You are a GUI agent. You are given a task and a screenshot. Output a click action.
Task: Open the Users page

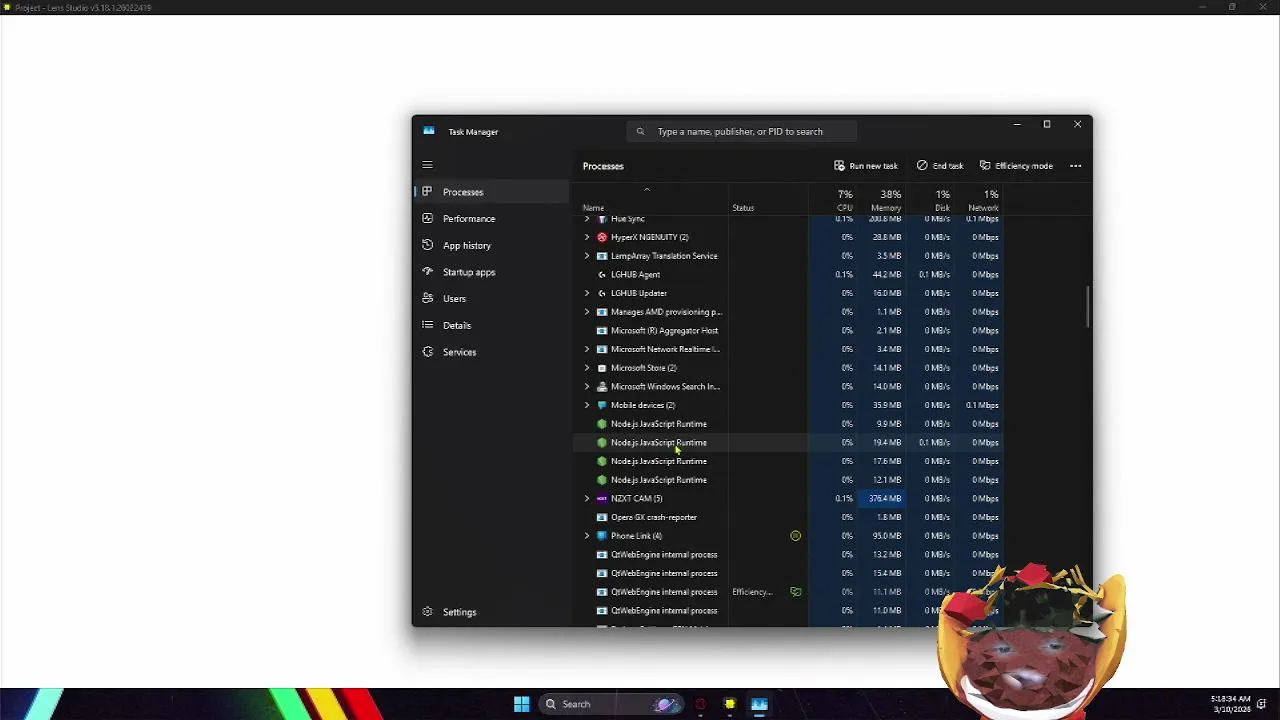click(x=491, y=299)
